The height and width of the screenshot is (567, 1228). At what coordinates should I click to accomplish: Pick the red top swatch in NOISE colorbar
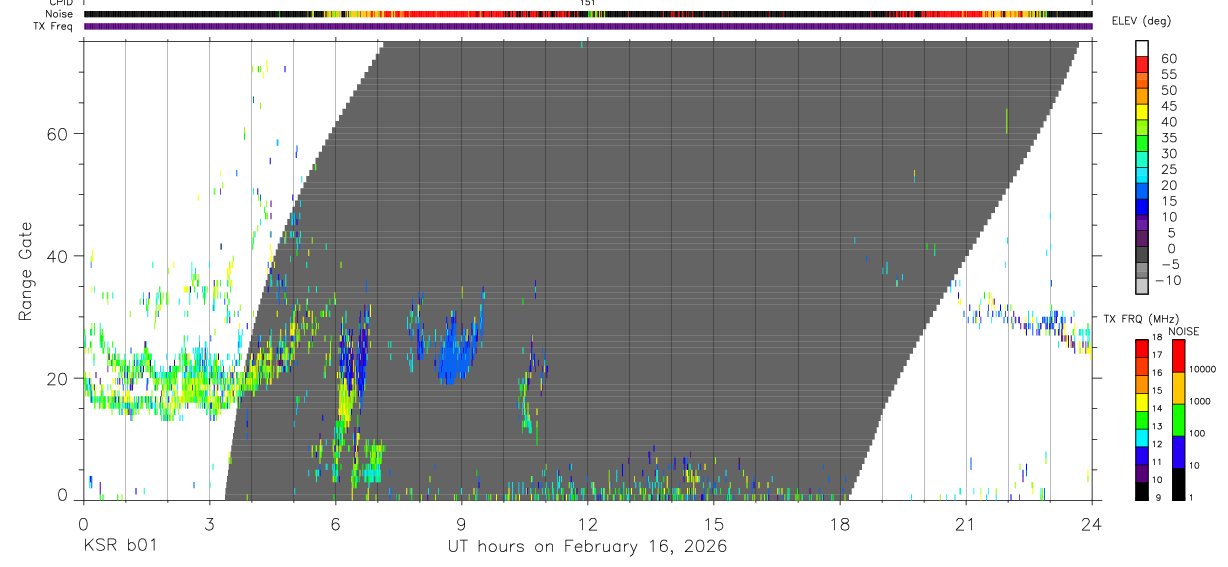[x=1179, y=355]
